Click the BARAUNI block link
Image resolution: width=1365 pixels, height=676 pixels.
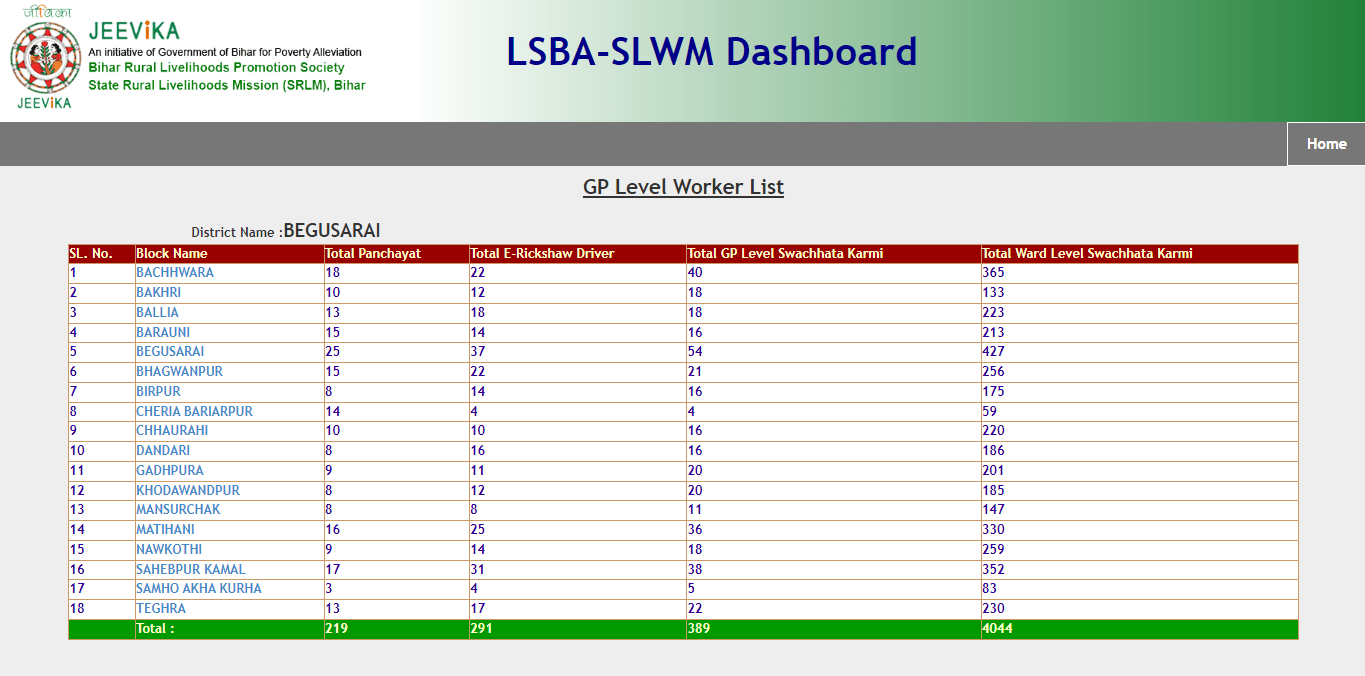point(161,331)
